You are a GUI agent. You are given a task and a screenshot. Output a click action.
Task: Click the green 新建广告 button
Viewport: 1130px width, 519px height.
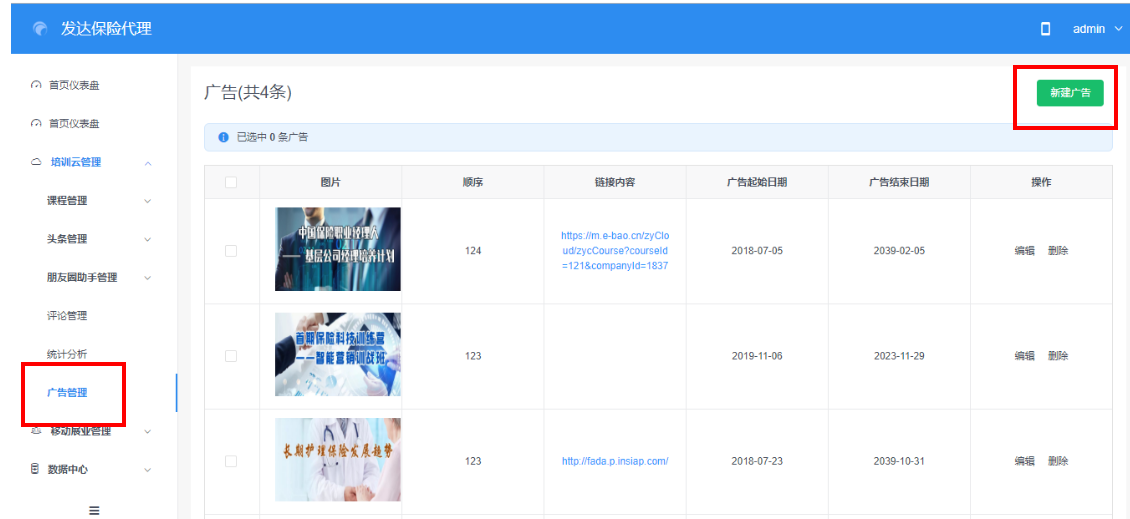tap(1069, 93)
